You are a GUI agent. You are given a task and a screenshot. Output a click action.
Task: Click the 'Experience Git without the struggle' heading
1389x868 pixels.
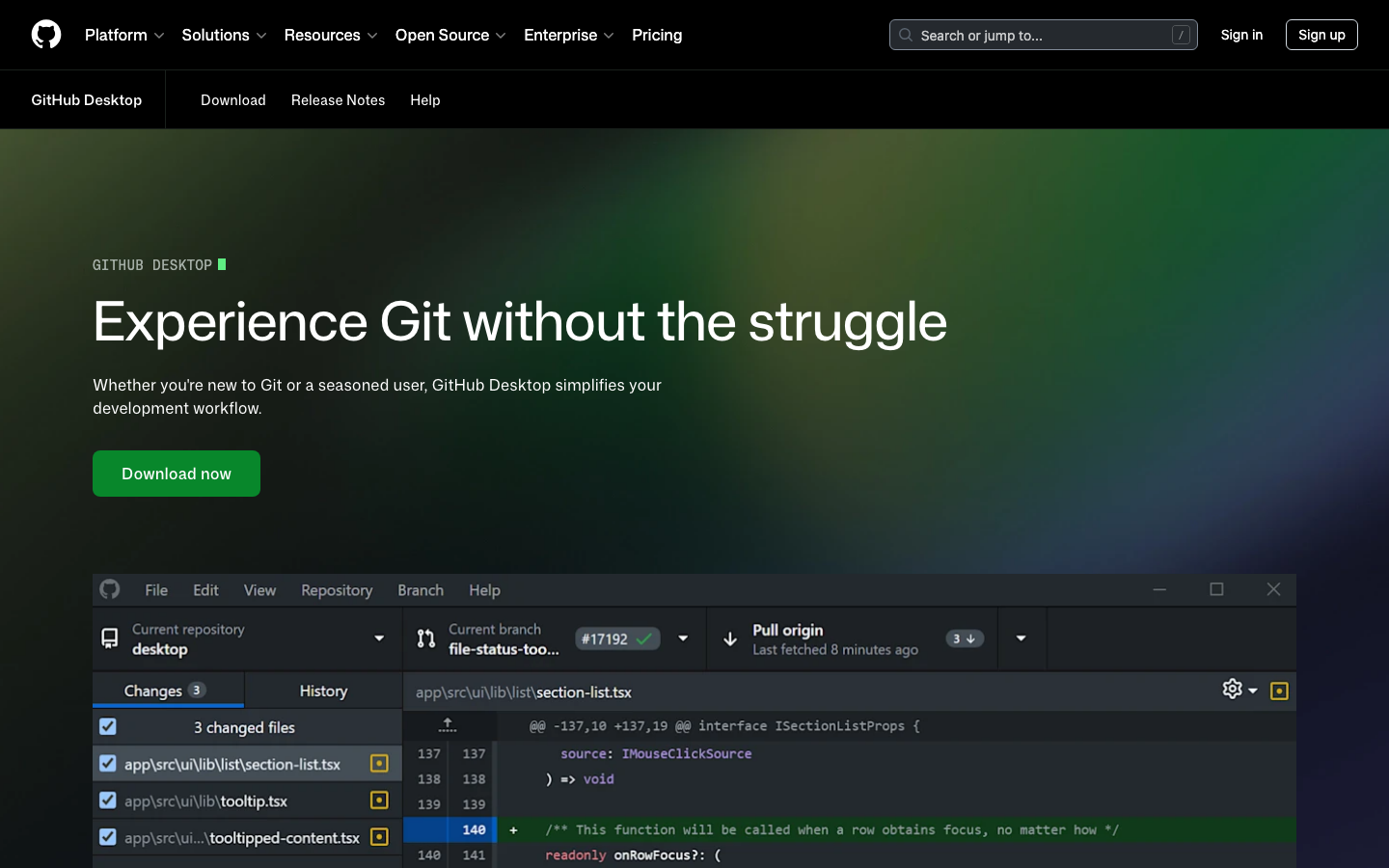click(520, 321)
